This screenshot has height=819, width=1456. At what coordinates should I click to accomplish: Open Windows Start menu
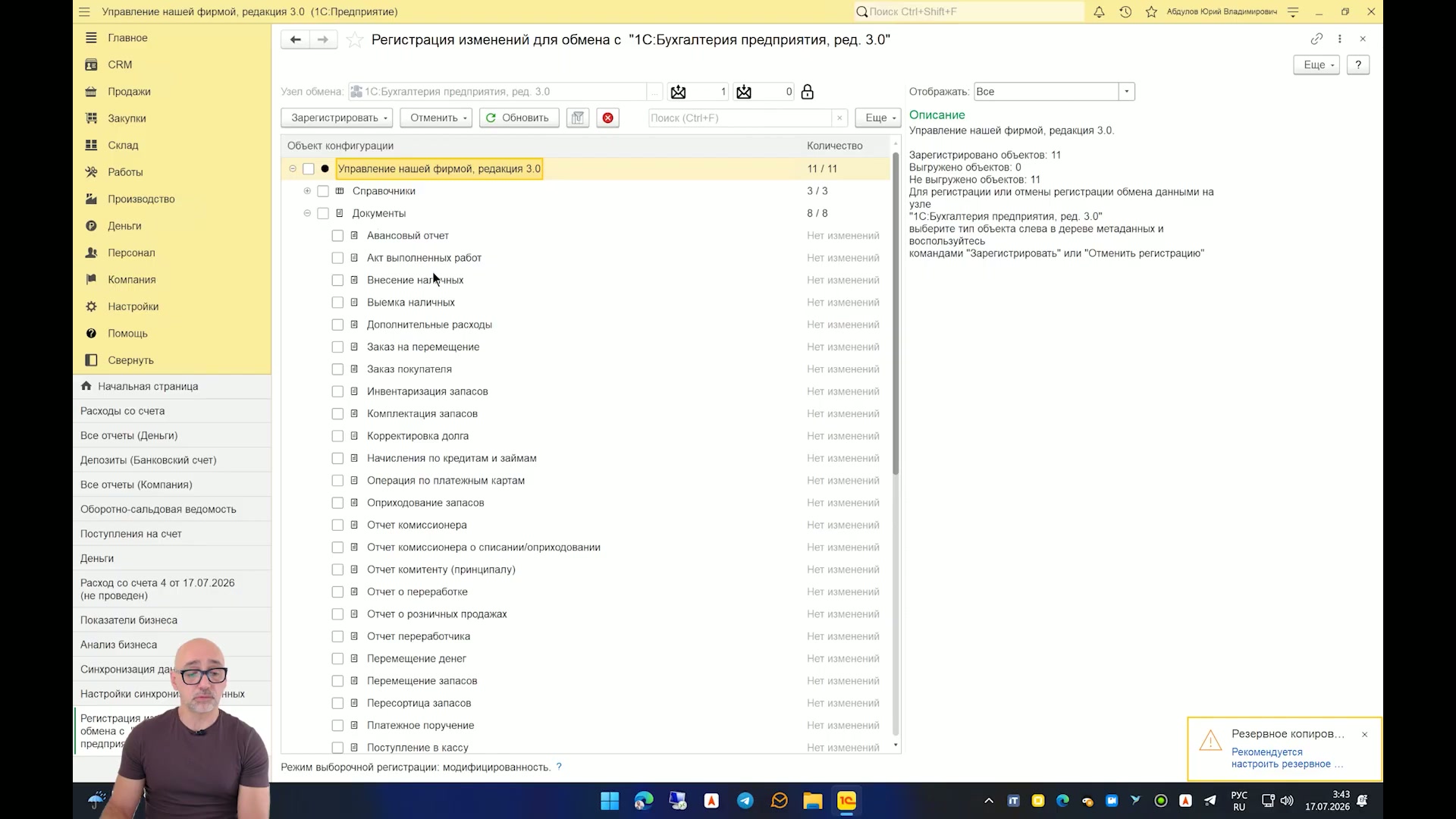coord(610,801)
